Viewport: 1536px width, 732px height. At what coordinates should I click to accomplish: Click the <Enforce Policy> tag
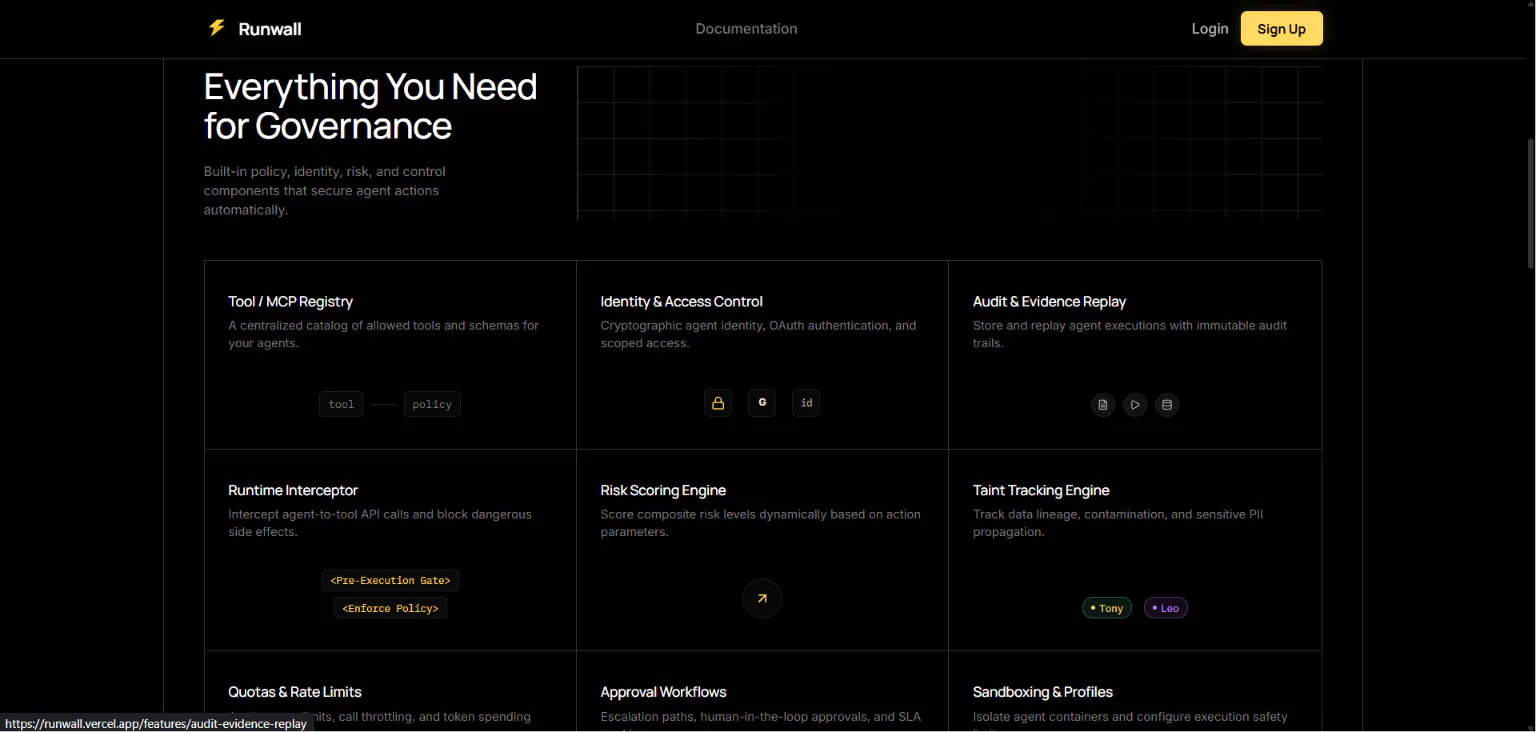(390, 608)
